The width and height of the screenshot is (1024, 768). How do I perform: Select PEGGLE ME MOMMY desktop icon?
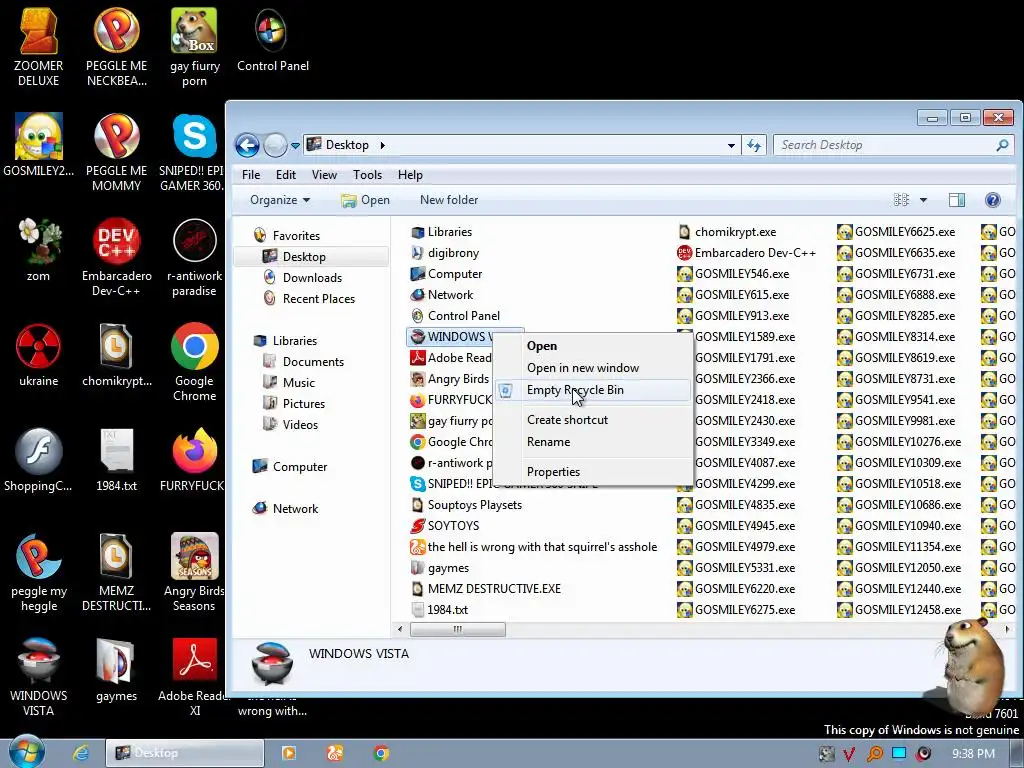pos(116,152)
